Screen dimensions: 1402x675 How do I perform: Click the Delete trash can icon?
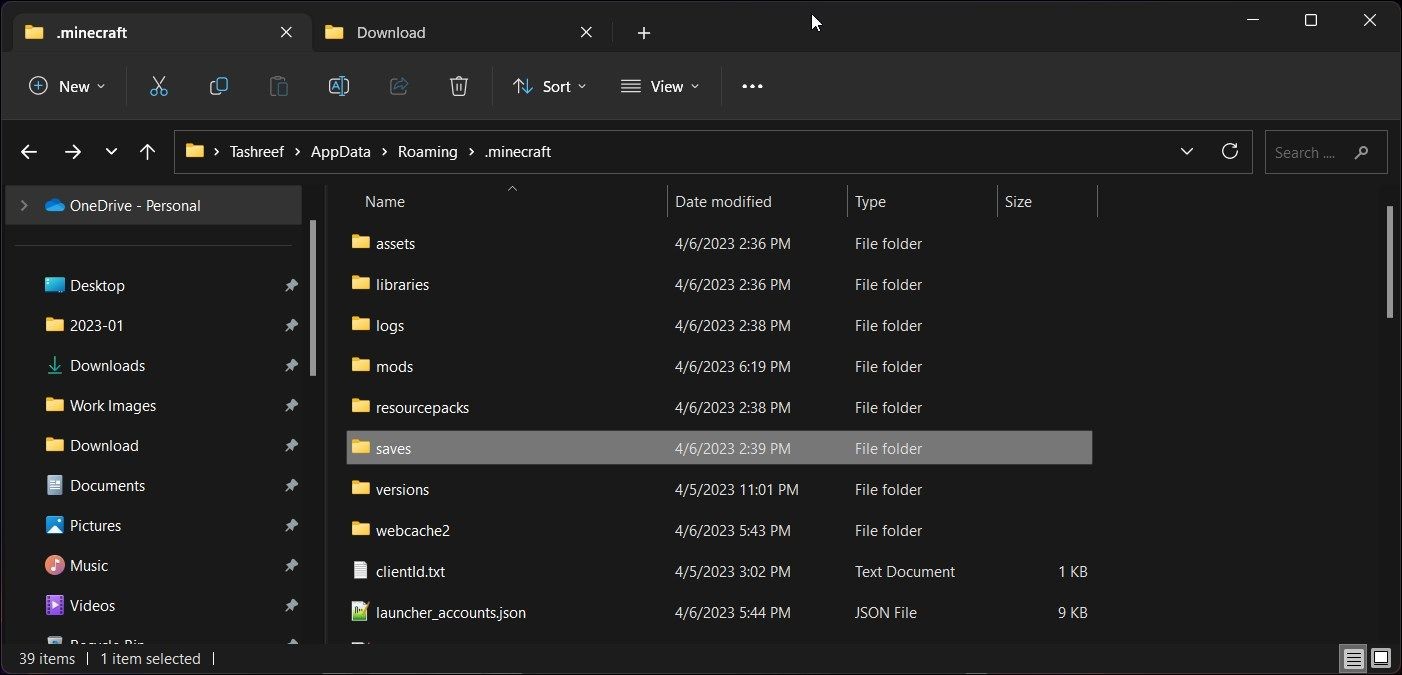click(x=459, y=87)
